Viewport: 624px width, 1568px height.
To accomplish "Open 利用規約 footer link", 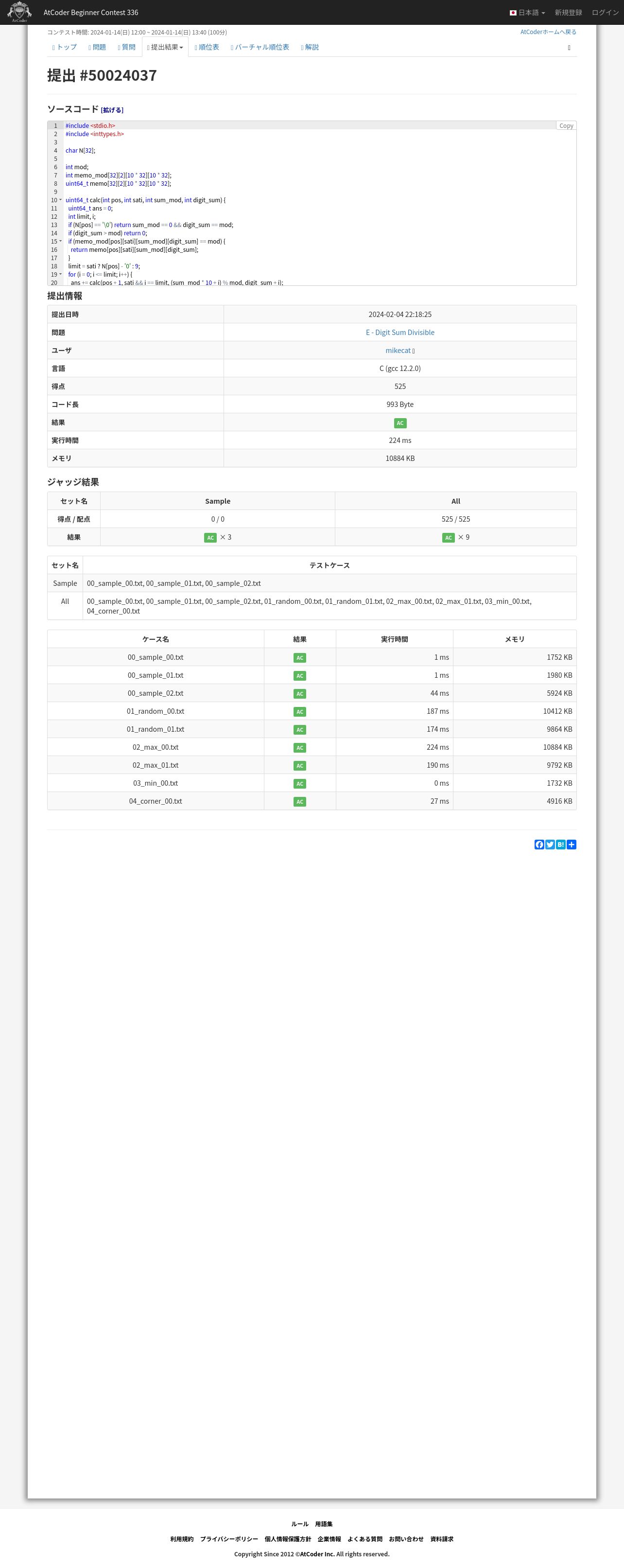I will 182,1539.
